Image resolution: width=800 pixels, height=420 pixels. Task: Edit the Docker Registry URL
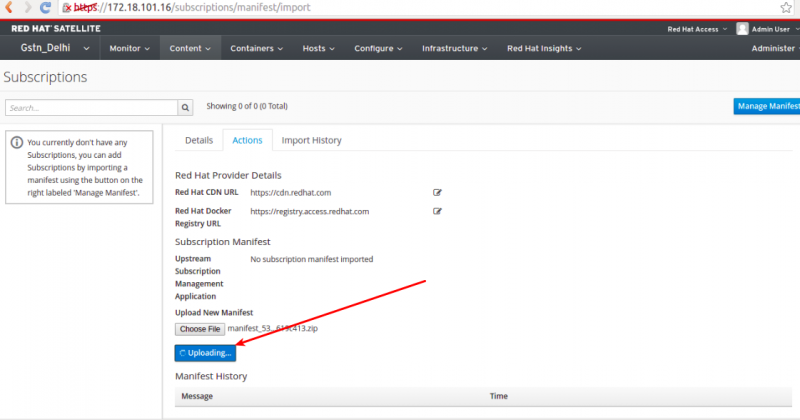[437, 211]
